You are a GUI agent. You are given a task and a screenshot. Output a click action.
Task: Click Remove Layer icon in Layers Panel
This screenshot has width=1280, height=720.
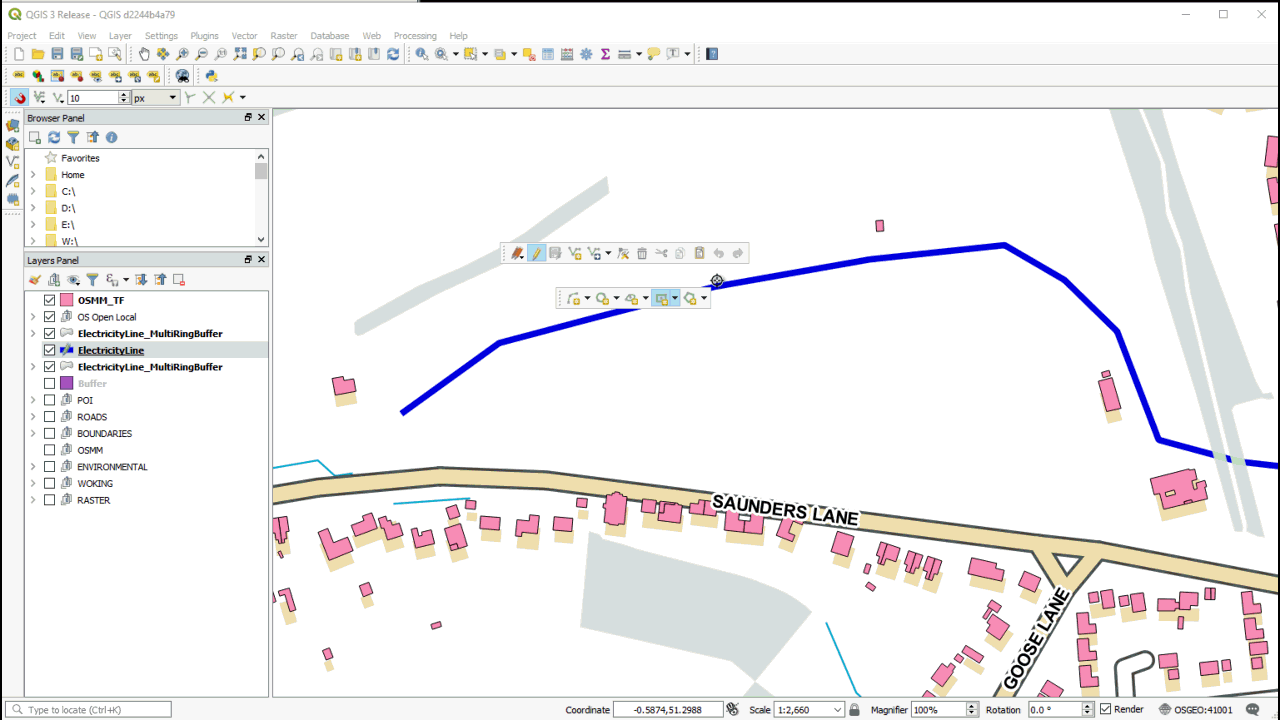pyautogui.click(x=179, y=280)
